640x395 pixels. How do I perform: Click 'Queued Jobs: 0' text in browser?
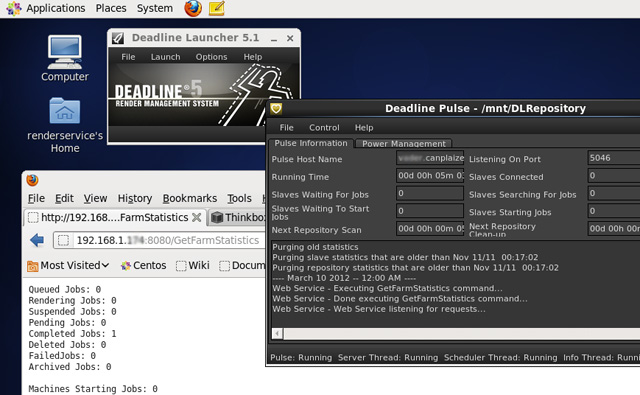(x=64, y=289)
